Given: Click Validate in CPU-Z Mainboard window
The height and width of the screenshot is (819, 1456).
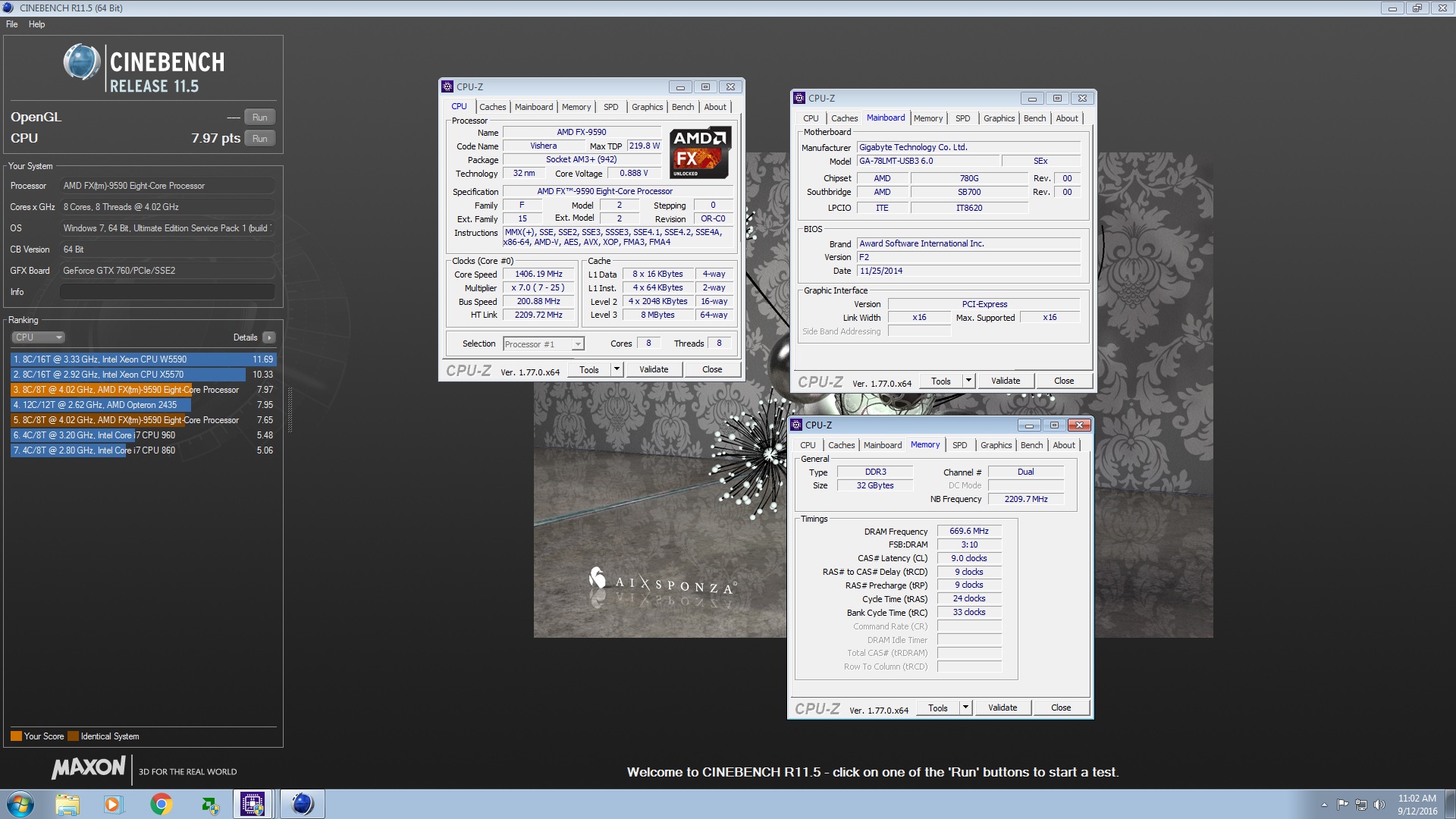Looking at the screenshot, I should coord(1006,381).
